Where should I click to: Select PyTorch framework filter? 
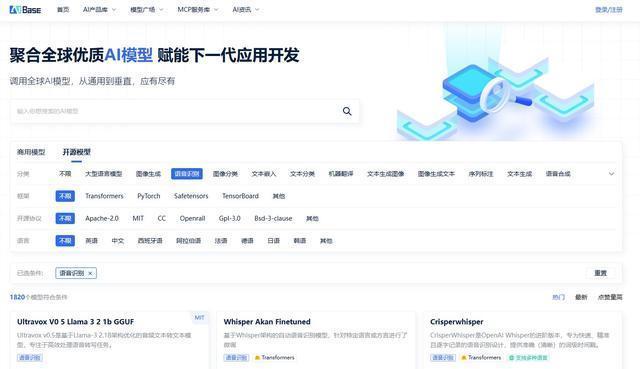point(149,196)
